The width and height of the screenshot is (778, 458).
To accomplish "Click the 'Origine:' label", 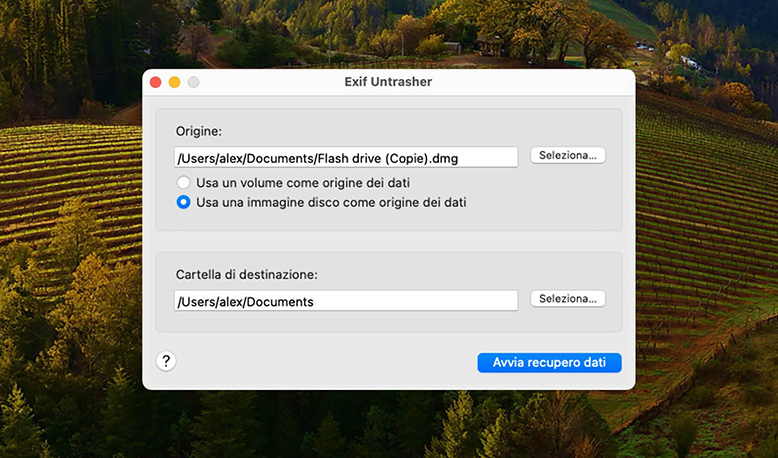I will (x=198, y=131).
